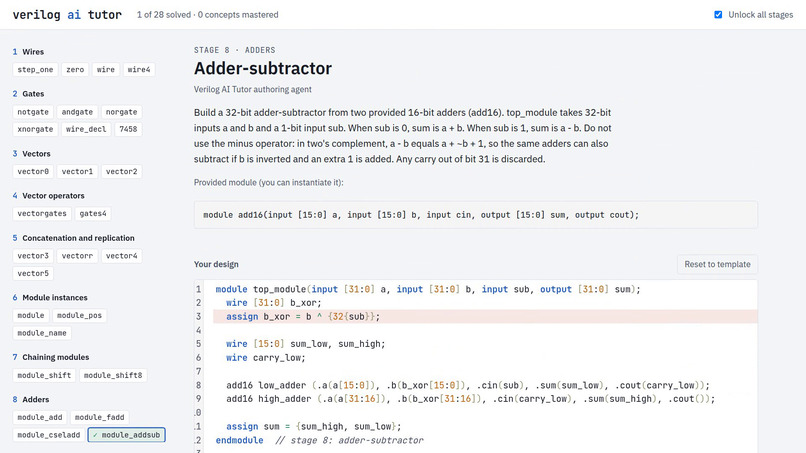This screenshot has width=806, height=453.
Task: Open the vector4 problem
Action: coord(121,256)
